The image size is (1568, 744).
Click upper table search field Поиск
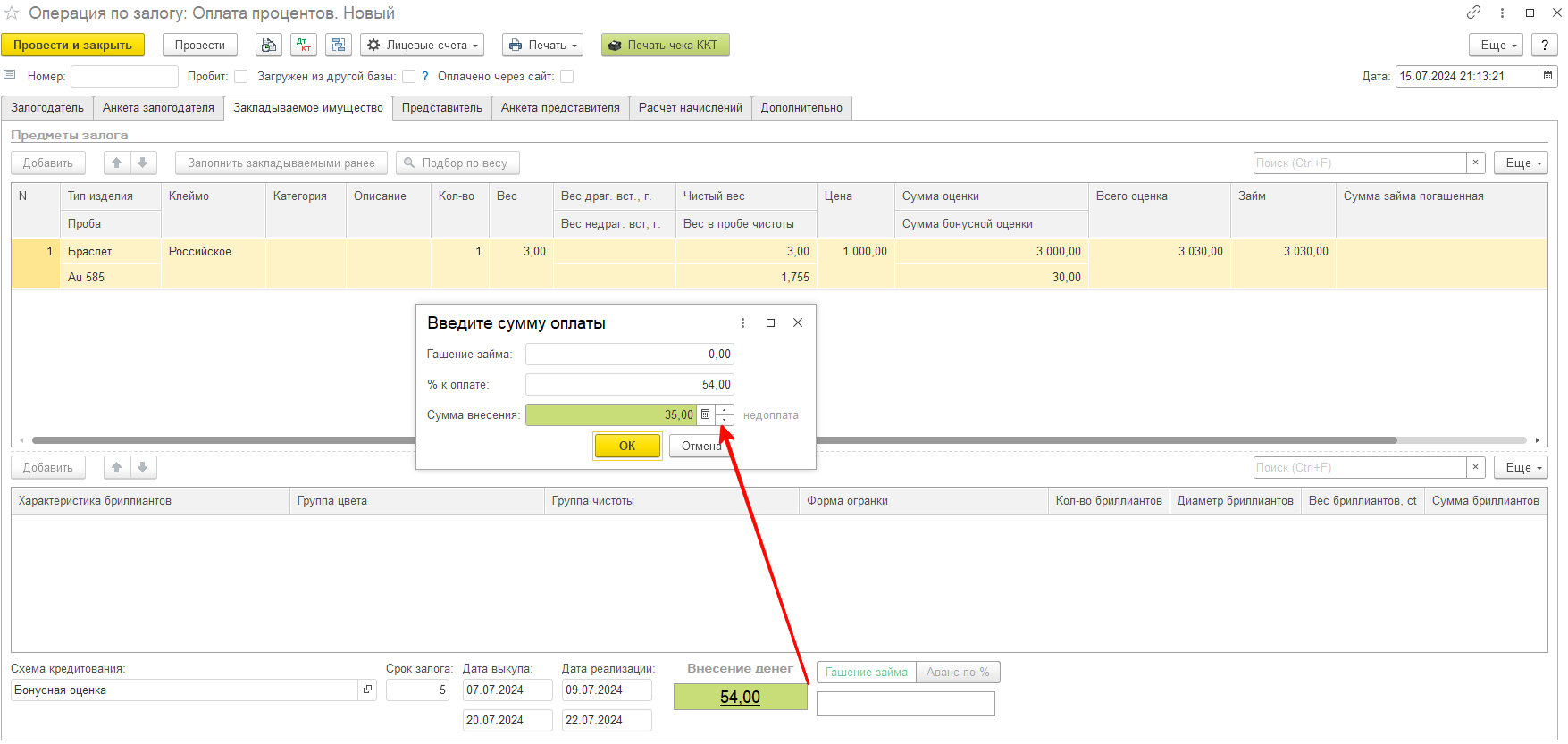click(x=1360, y=163)
